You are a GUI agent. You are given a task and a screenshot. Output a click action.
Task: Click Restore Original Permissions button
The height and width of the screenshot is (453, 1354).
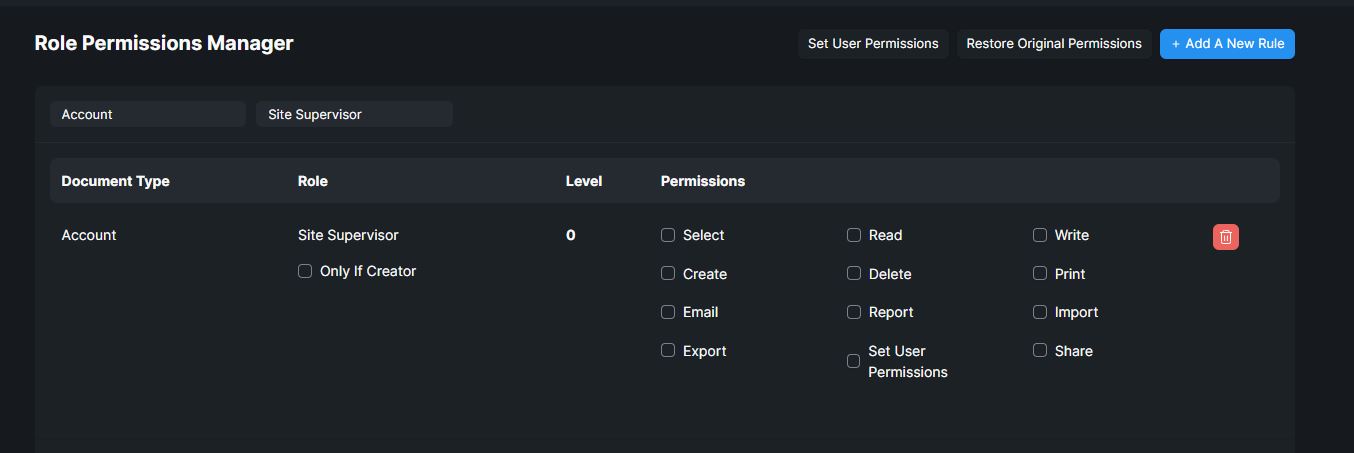[x=1054, y=44]
